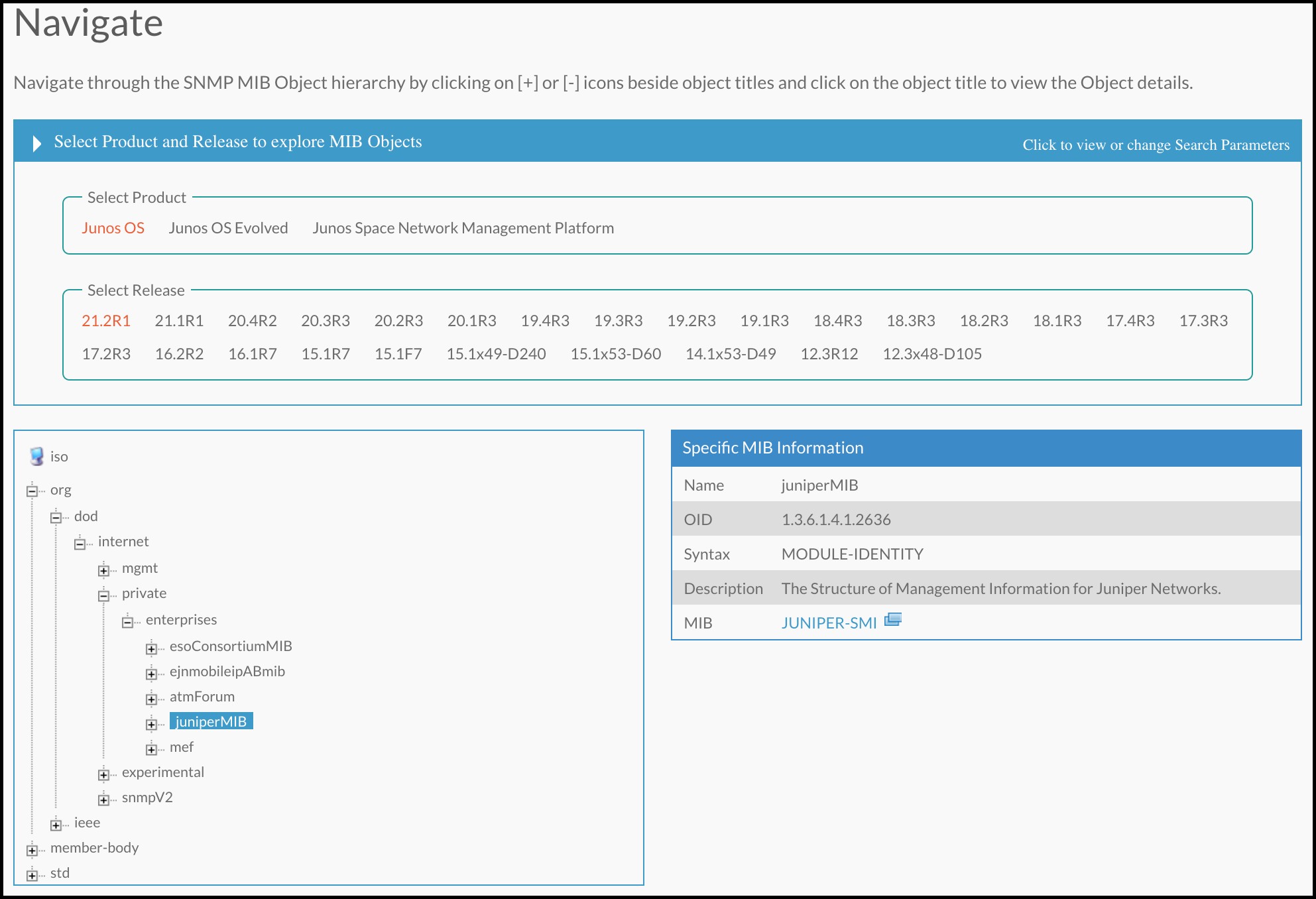Choose release 19.2R3
This screenshot has width=1316, height=899.
(x=691, y=321)
